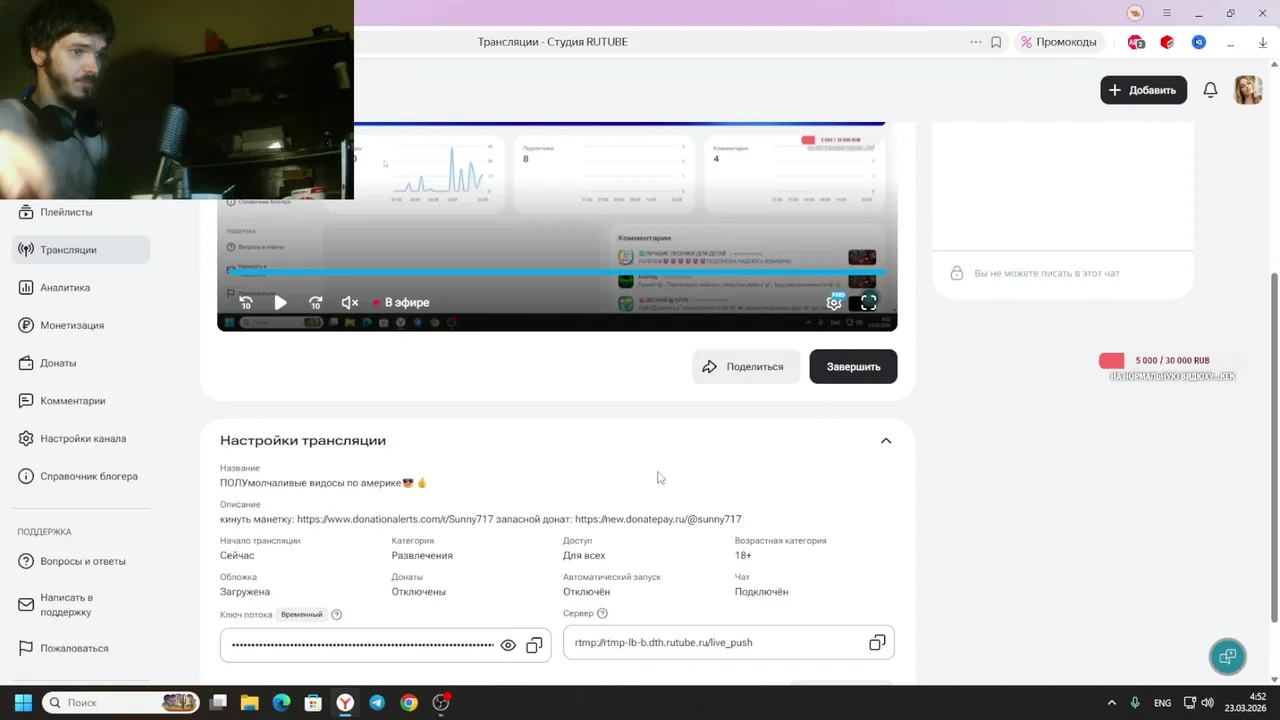Open the Ключ потока help tooltip icon
Screen dimensions: 1280x720
tap(336, 615)
